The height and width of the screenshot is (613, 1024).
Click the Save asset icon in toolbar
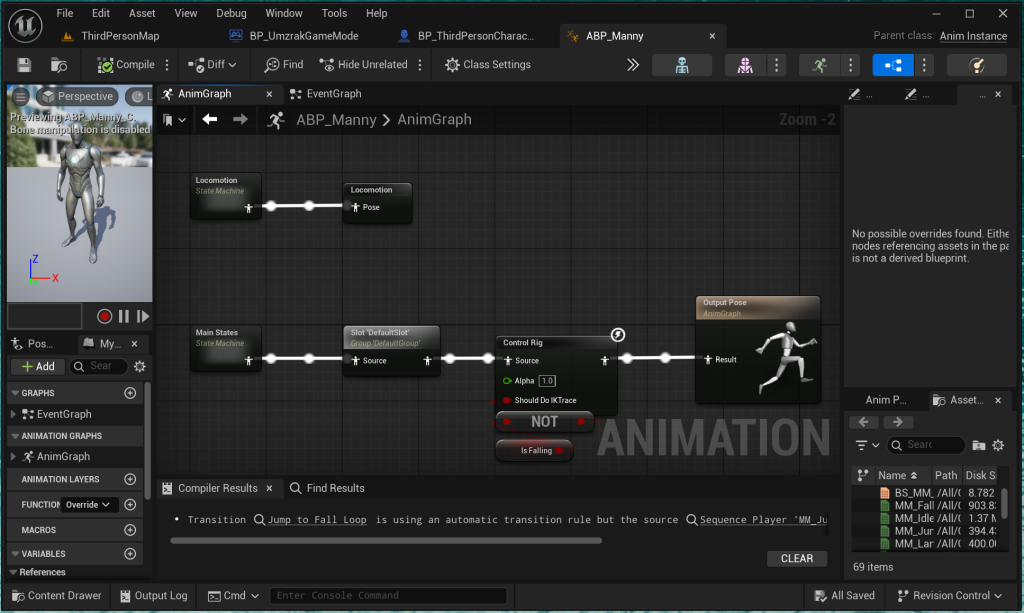coord(24,65)
